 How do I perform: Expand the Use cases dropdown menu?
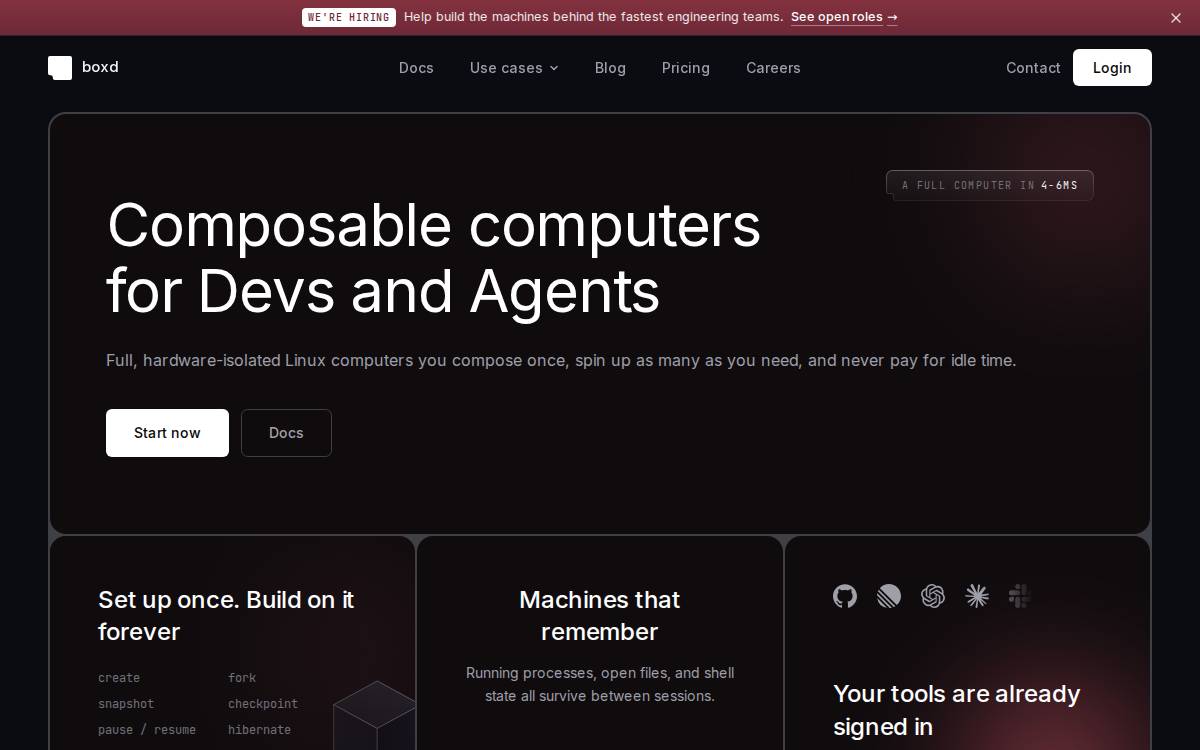point(514,68)
